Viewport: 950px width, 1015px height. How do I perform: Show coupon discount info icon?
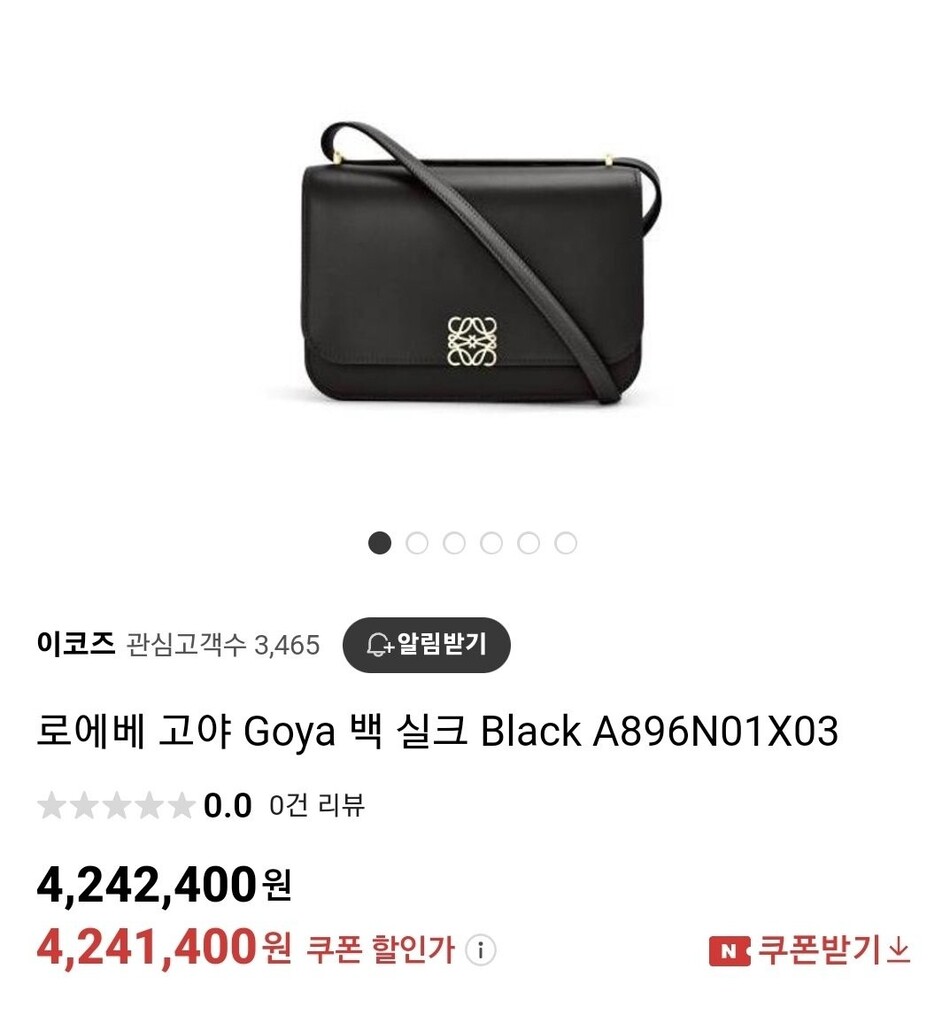coord(480,950)
